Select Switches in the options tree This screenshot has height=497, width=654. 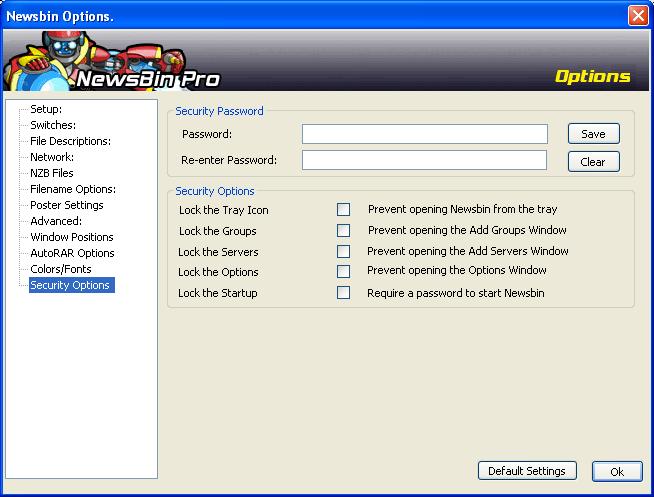tap(53, 125)
